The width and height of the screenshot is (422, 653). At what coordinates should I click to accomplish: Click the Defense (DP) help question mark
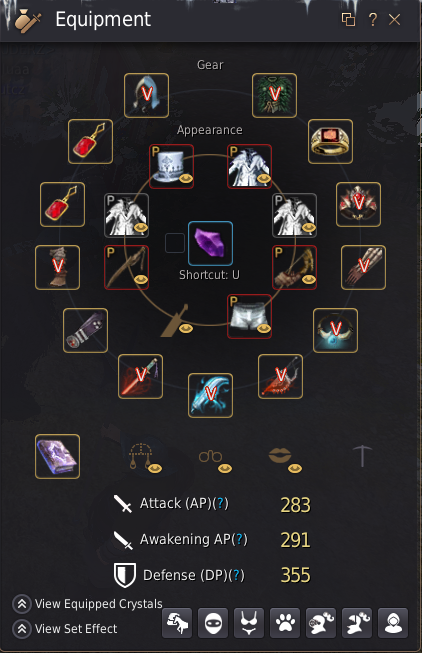pyautogui.click(x=236, y=575)
